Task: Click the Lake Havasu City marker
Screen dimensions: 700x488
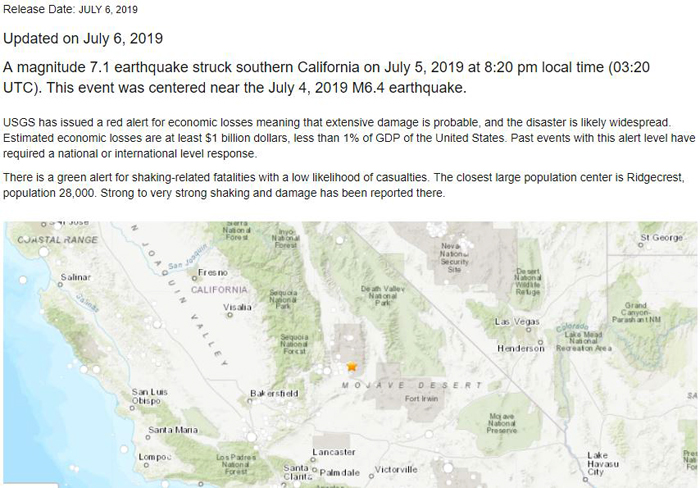Action: (586, 479)
